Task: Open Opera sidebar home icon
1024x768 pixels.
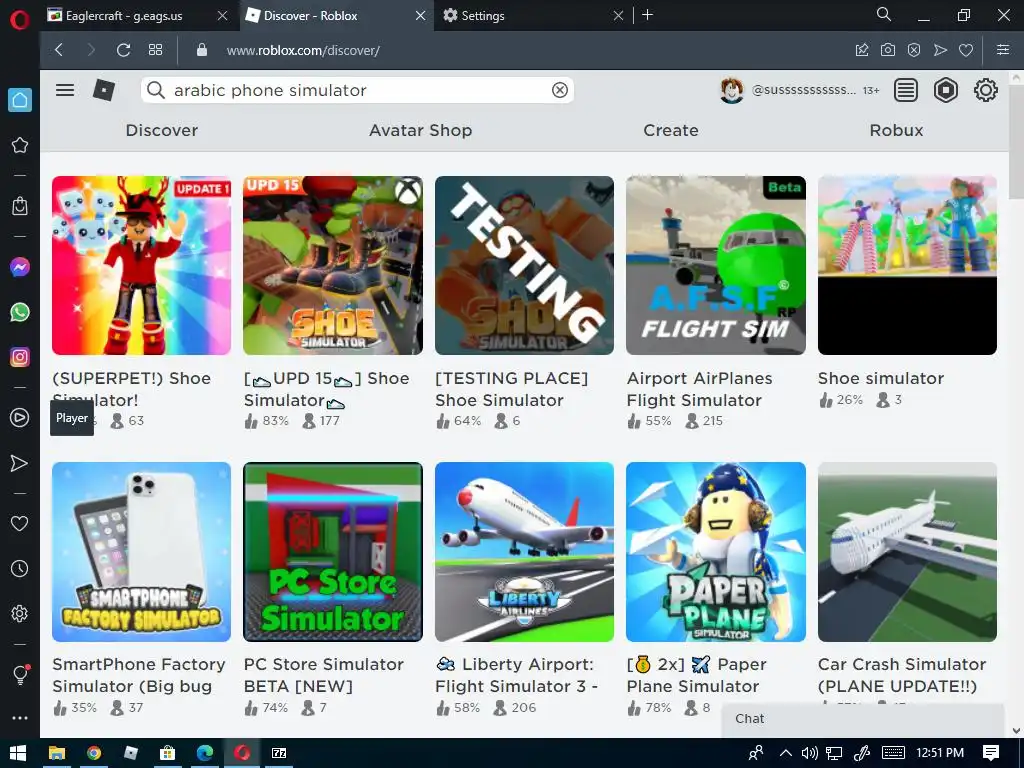Action: pos(20,100)
